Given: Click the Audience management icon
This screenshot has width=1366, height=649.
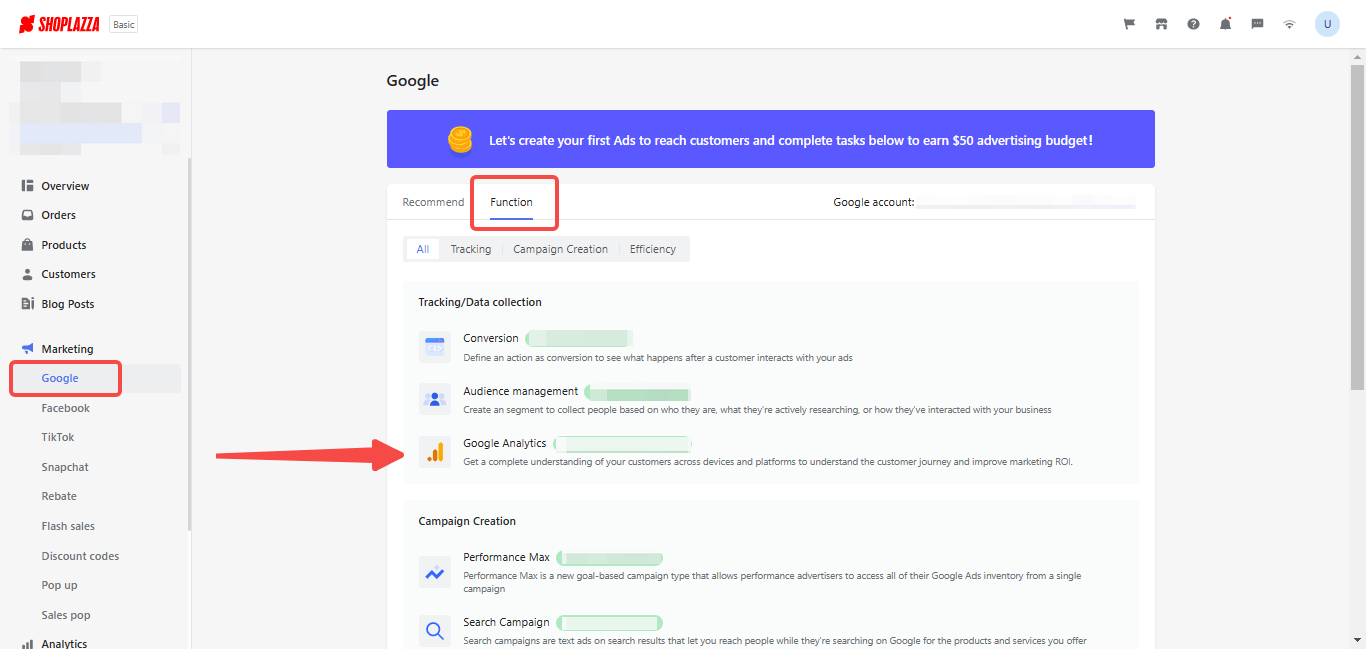Looking at the screenshot, I should (435, 400).
